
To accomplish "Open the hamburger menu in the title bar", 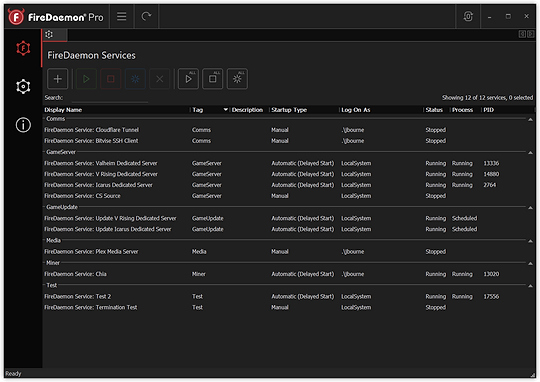I will [x=122, y=16].
